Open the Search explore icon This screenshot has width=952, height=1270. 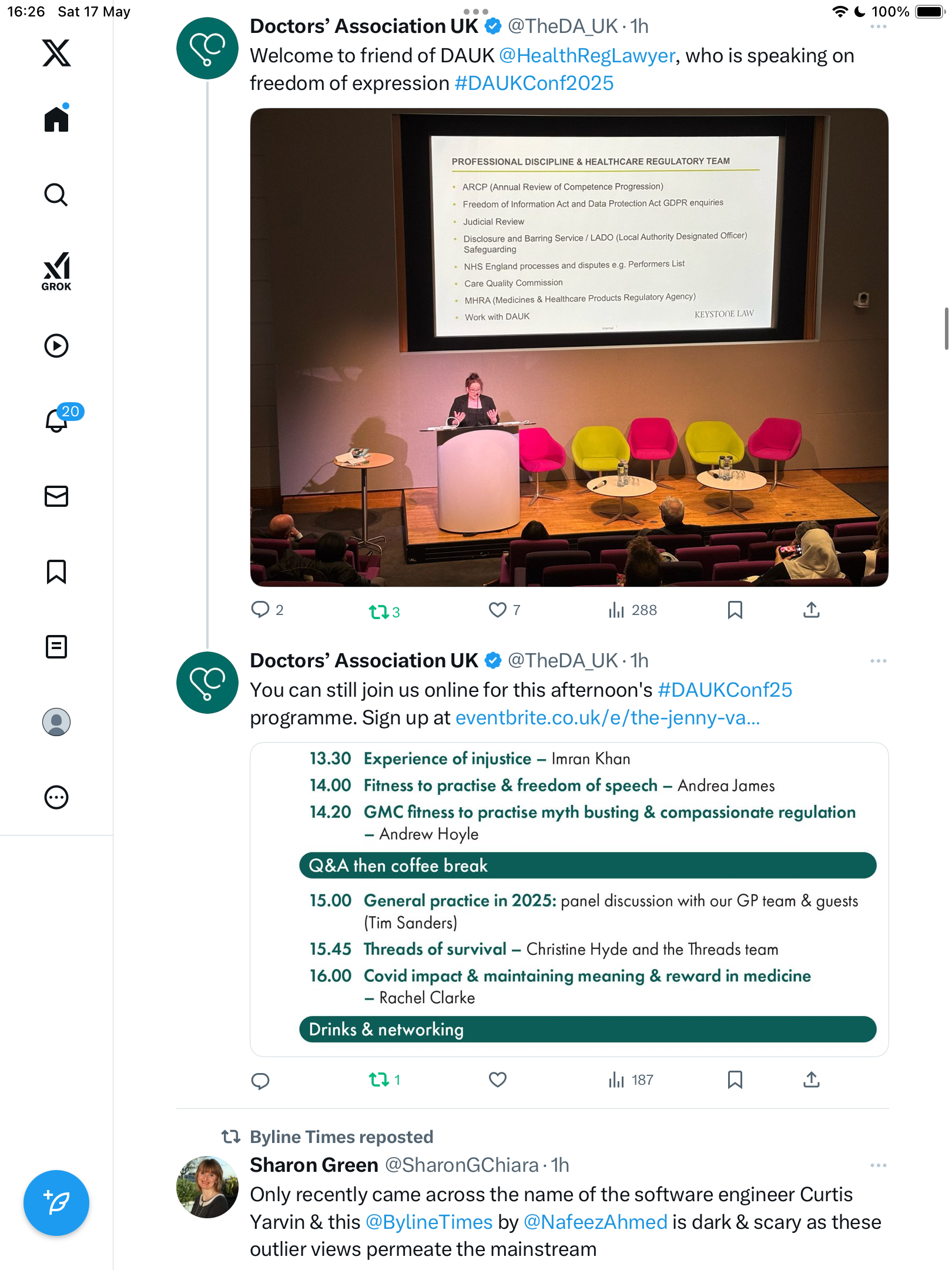coord(56,195)
